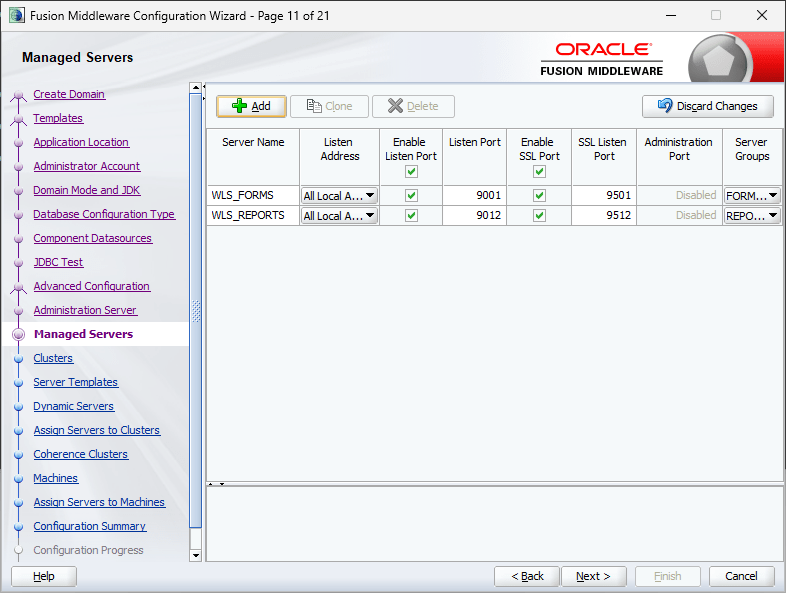
Task: Click navigation pane vertical scrollbar thumb
Action: (x=196, y=311)
